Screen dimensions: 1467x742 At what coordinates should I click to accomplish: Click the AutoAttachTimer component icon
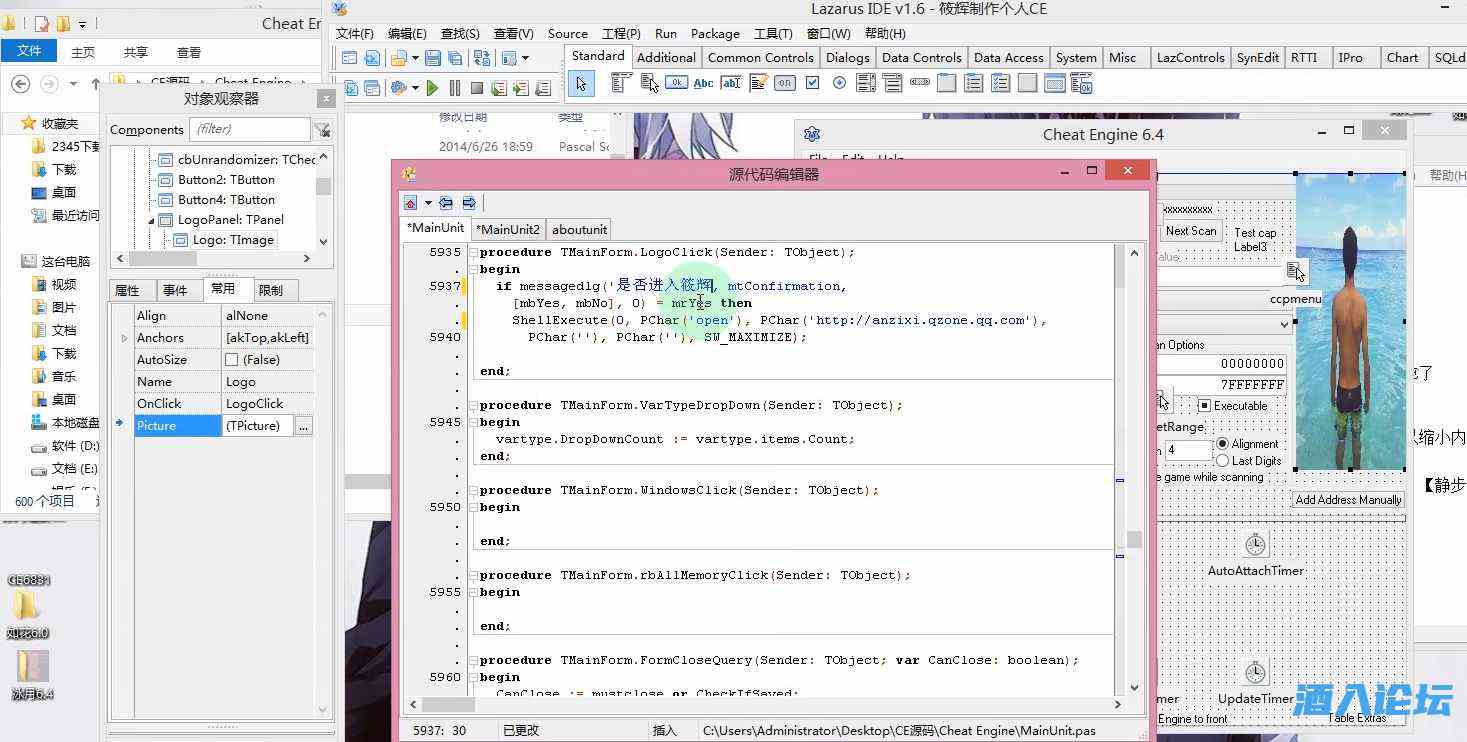coord(1255,545)
